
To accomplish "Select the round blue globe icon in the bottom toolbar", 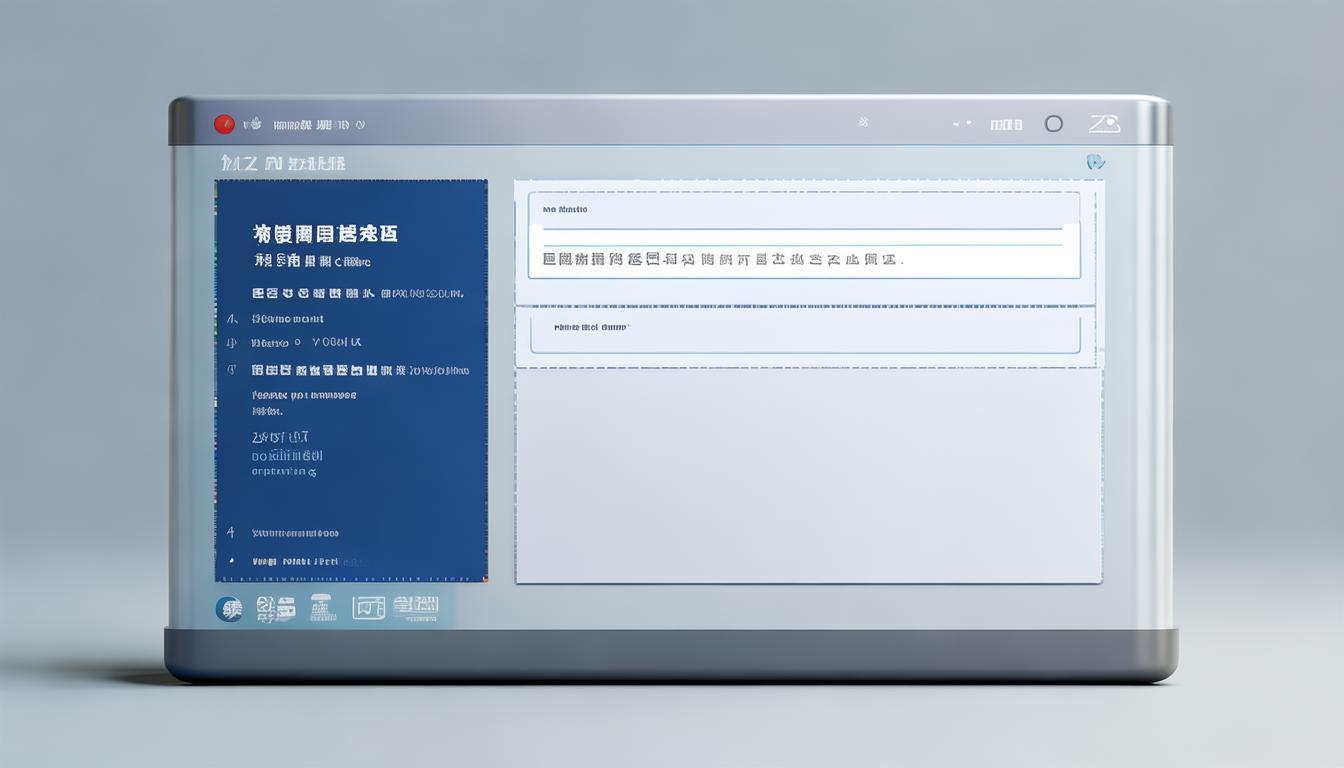I will (x=229, y=608).
